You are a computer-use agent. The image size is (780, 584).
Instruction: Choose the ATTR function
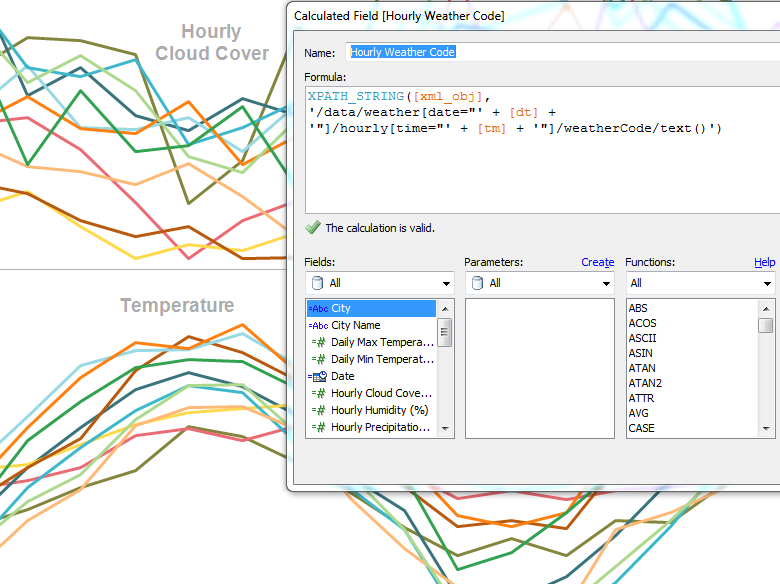point(641,398)
